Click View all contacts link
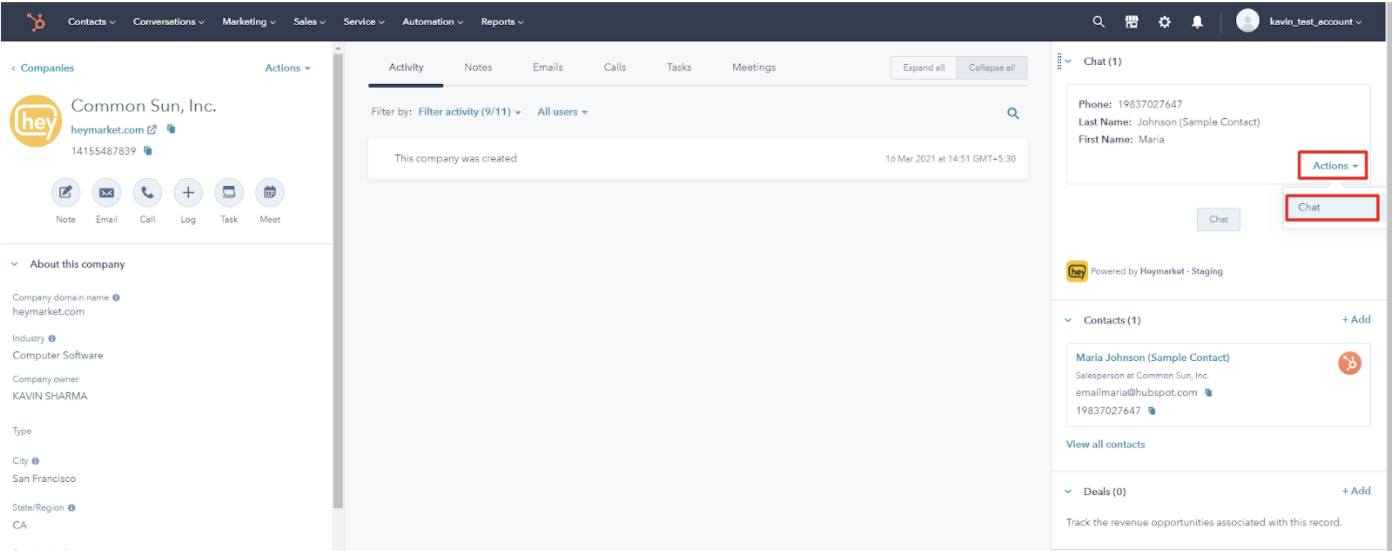Viewport: 1392px width, 551px height. point(1106,444)
